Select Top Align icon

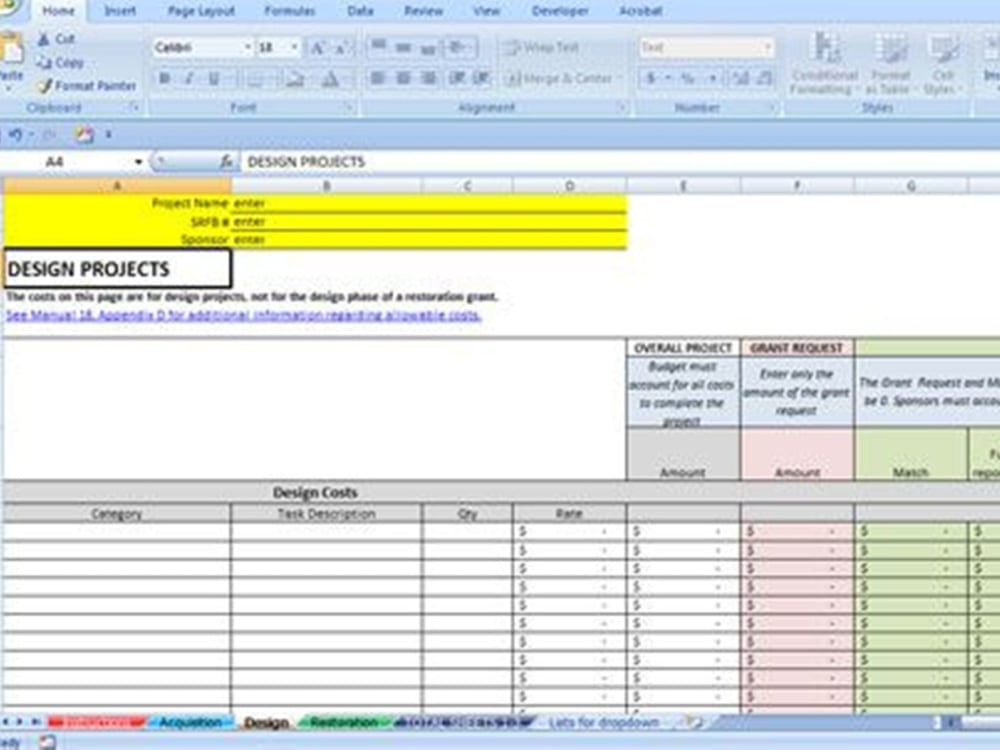[x=379, y=47]
